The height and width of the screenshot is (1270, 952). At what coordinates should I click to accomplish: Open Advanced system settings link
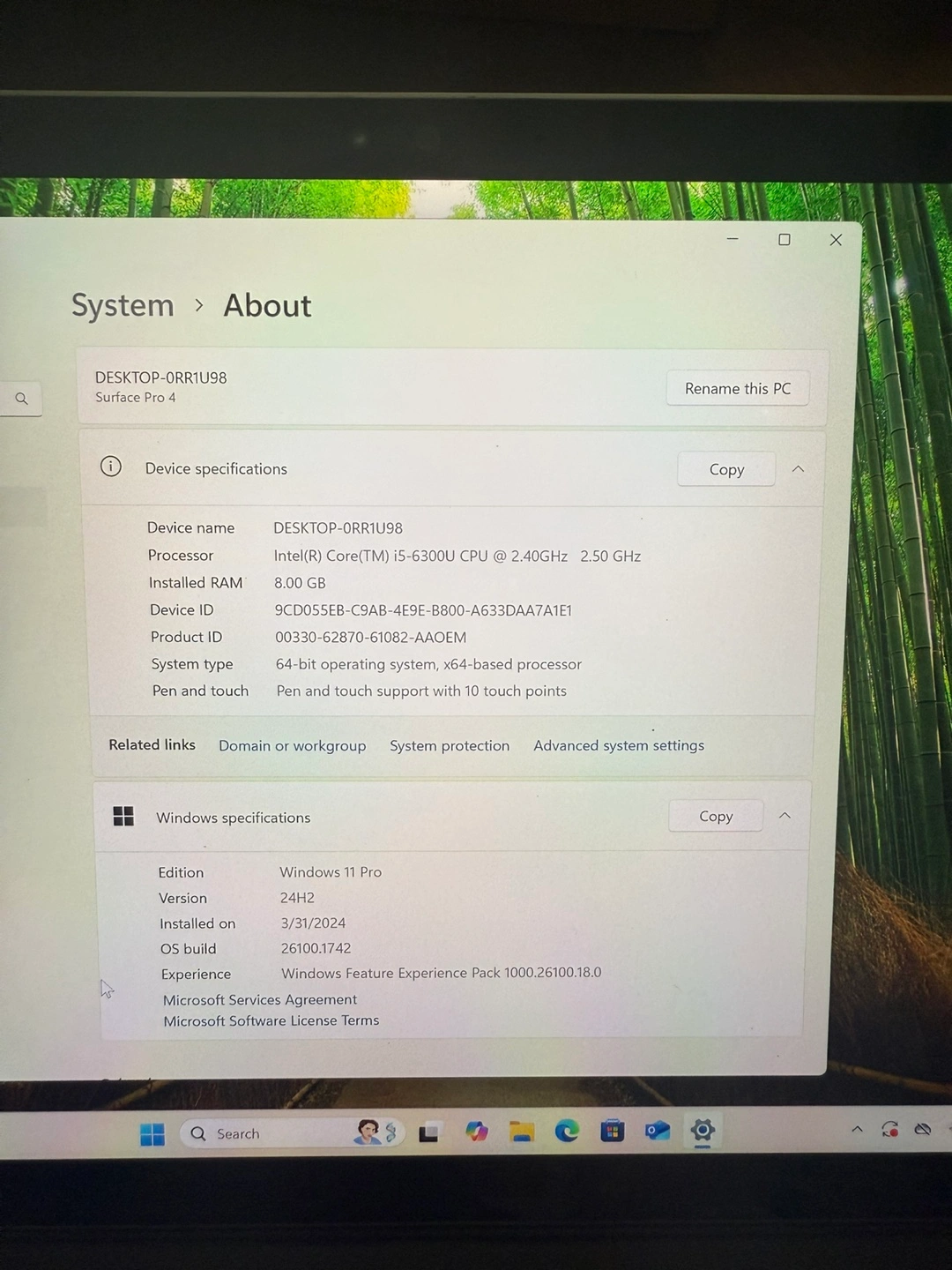(x=619, y=746)
